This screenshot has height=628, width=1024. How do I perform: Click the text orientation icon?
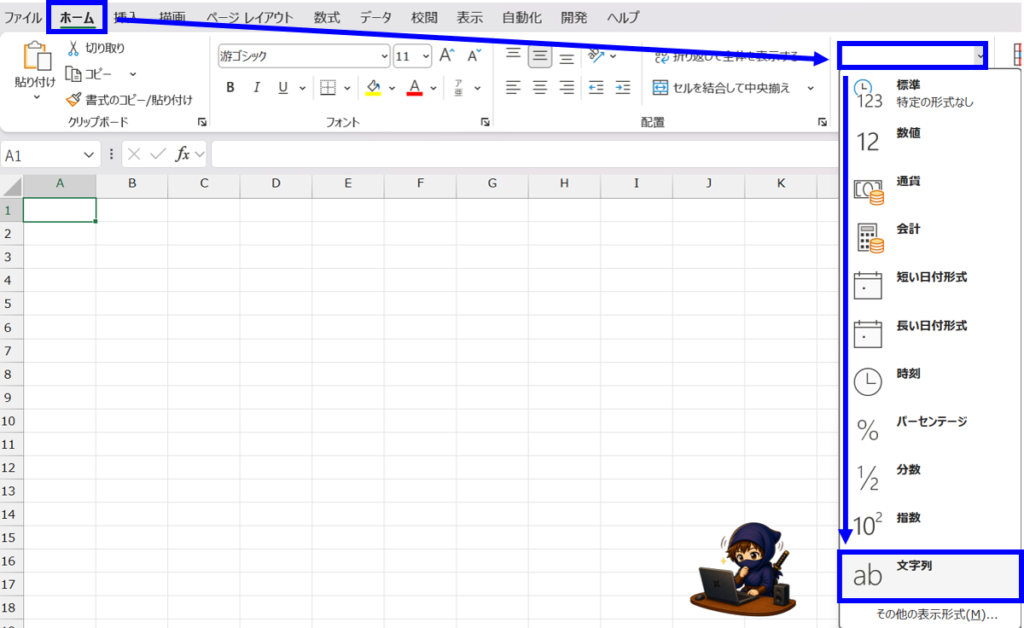point(596,56)
